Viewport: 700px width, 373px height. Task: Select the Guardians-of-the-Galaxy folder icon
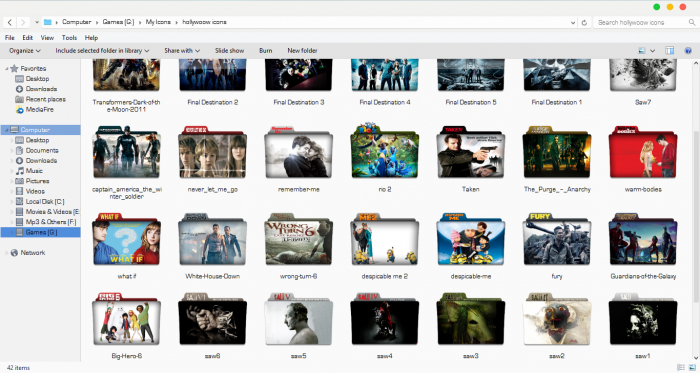point(643,239)
